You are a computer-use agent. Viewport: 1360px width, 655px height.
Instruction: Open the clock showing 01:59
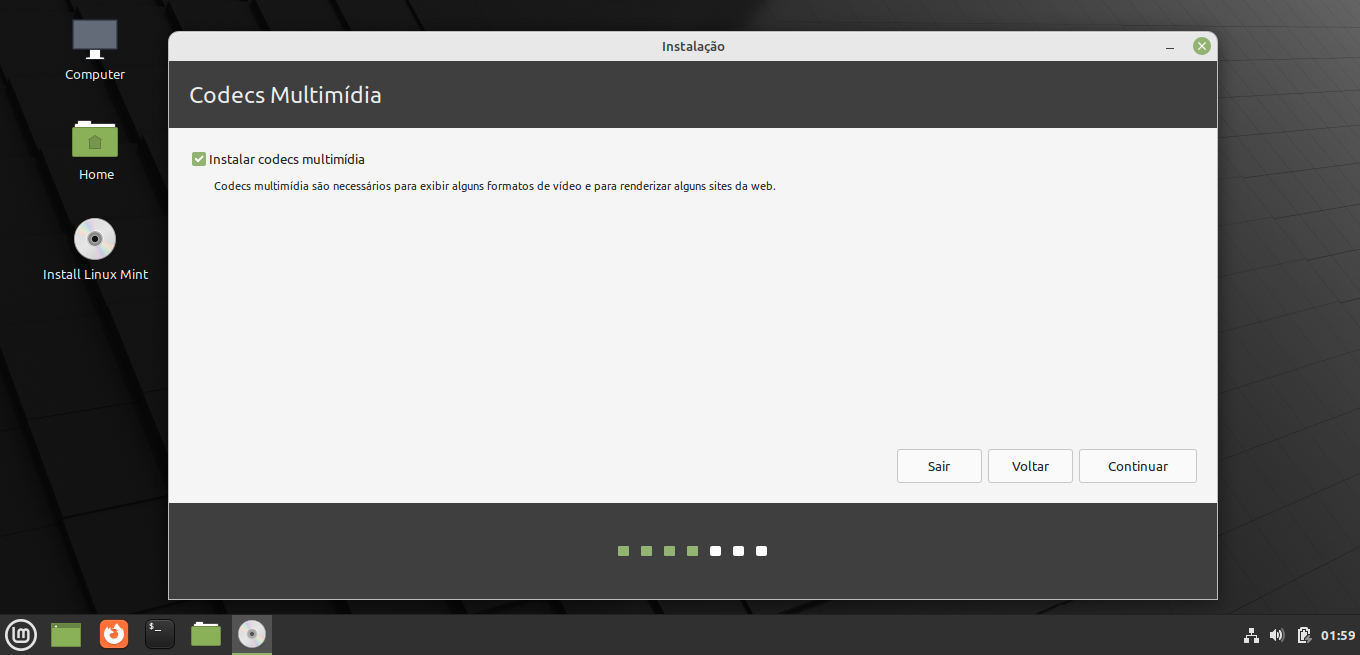1338,635
